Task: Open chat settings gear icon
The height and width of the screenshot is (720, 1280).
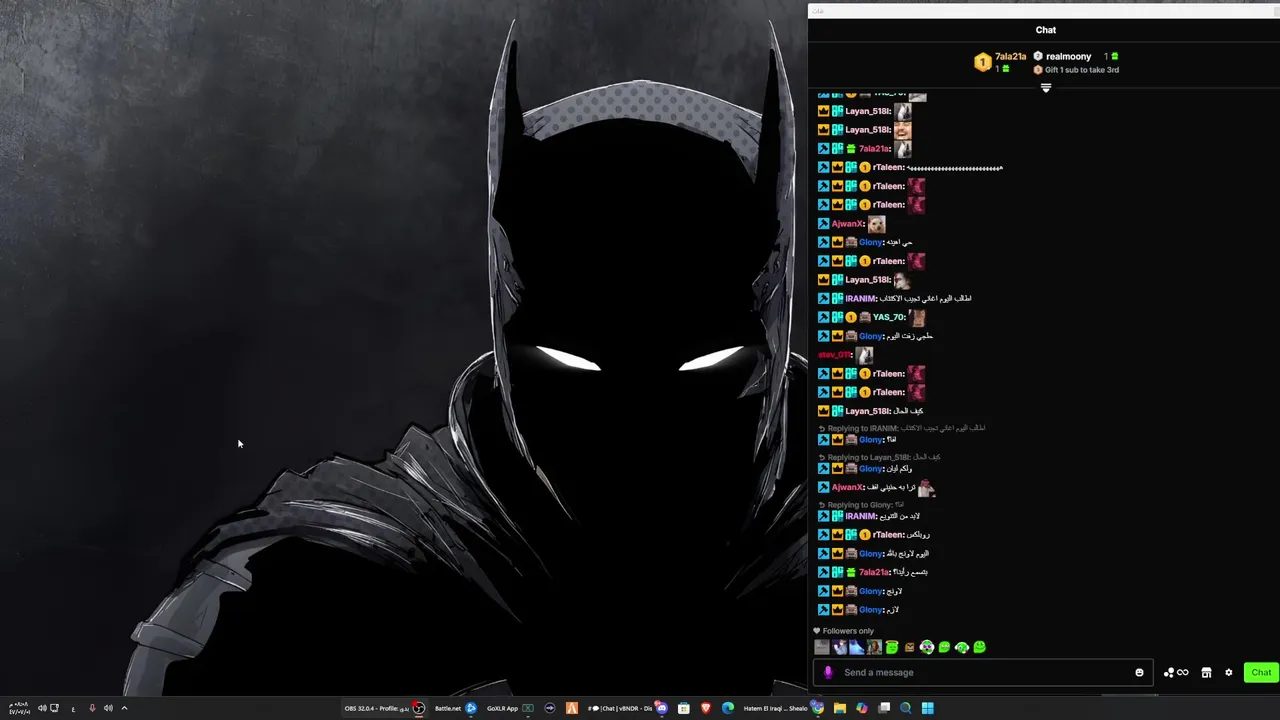Action: [x=1229, y=672]
